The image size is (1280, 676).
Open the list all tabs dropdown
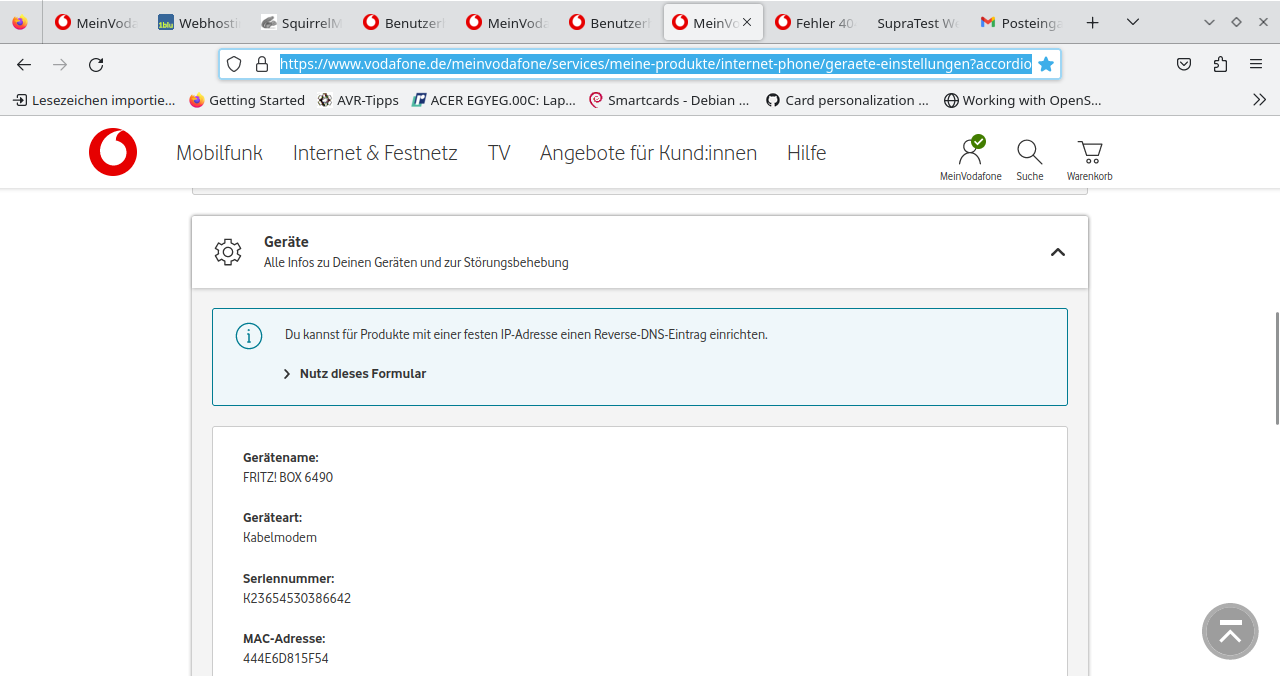(1132, 22)
